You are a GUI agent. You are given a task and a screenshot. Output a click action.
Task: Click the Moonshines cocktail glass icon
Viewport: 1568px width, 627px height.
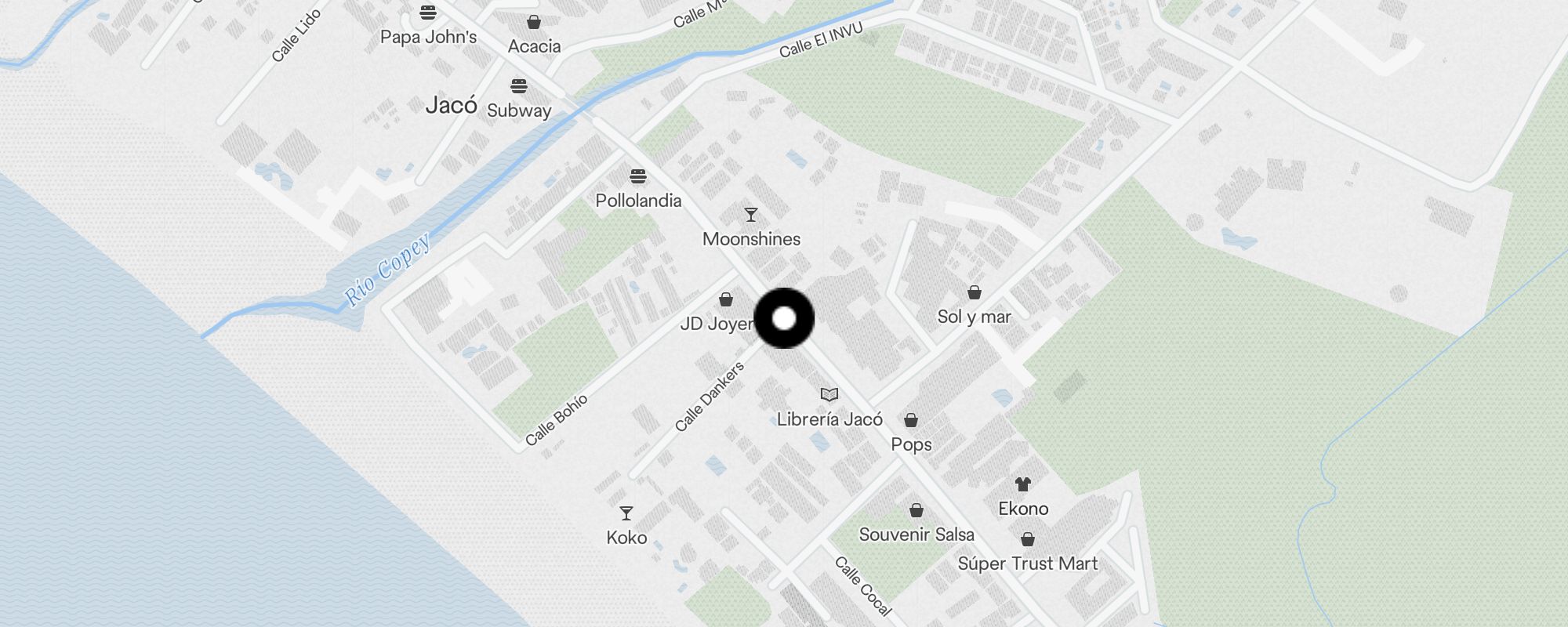pyautogui.click(x=751, y=214)
